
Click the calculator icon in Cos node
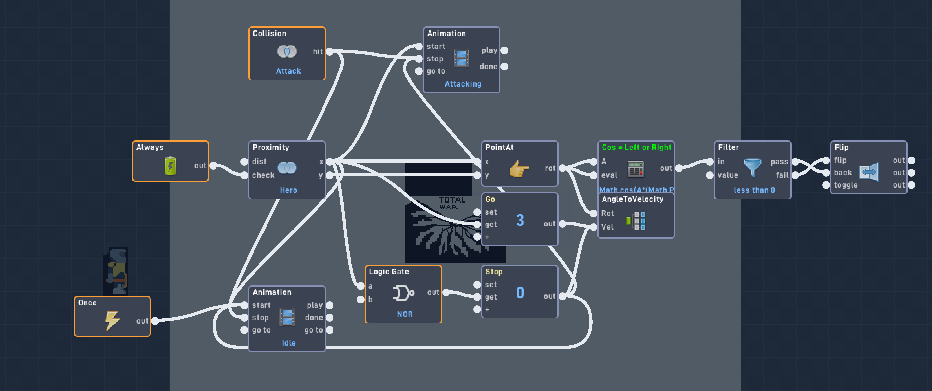[636, 169]
